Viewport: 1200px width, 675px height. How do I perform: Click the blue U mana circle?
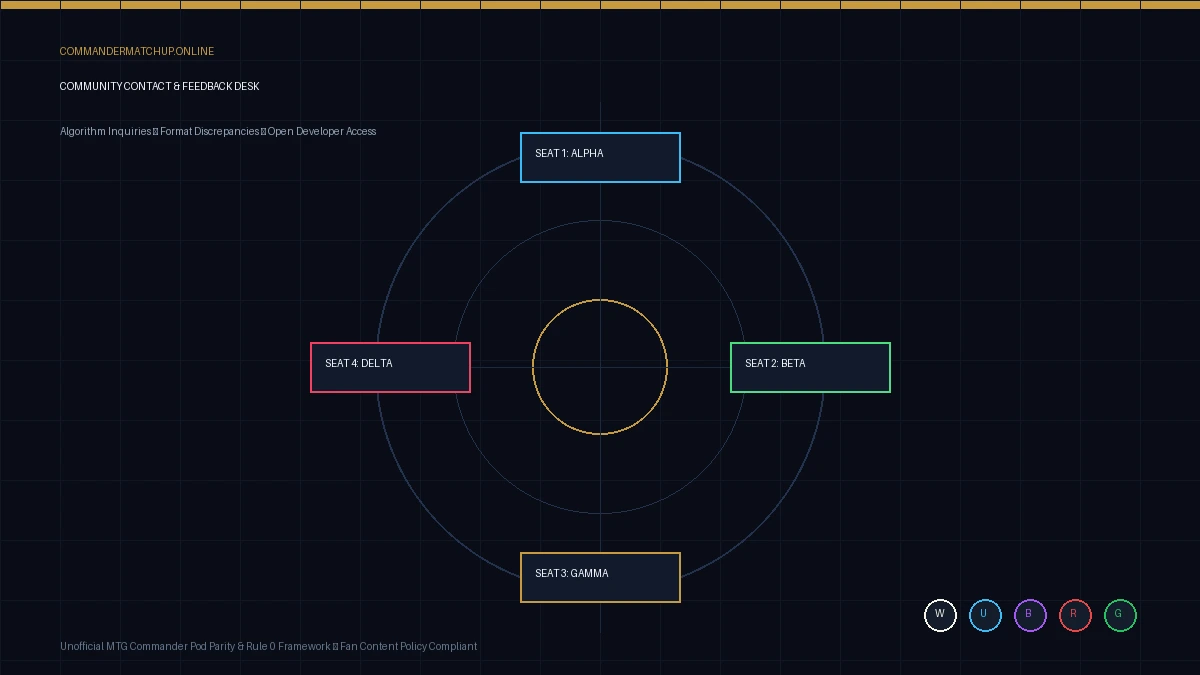985,615
